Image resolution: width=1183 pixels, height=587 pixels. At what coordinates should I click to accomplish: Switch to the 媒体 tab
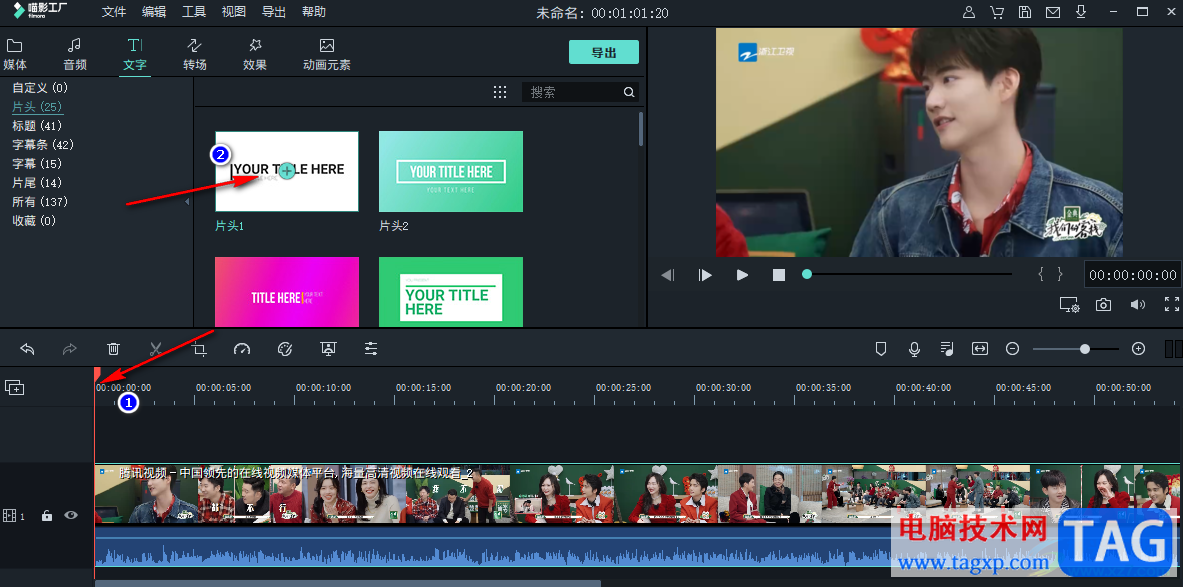point(14,55)
